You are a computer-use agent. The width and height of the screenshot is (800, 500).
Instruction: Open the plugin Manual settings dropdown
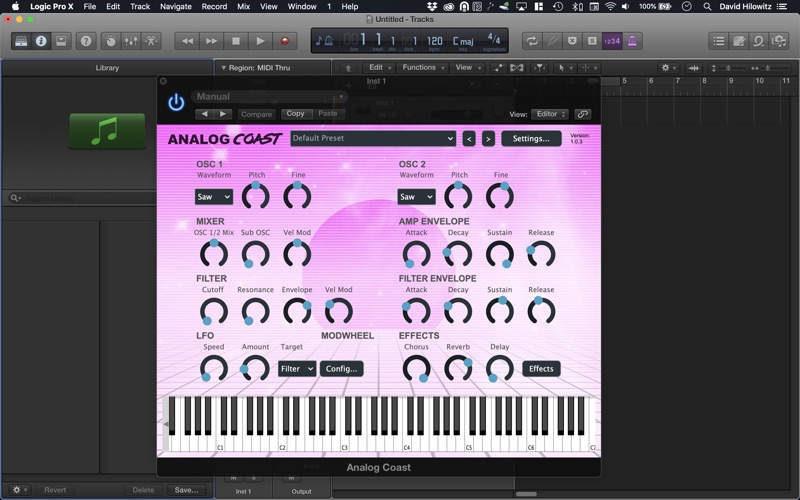(269, 96)
